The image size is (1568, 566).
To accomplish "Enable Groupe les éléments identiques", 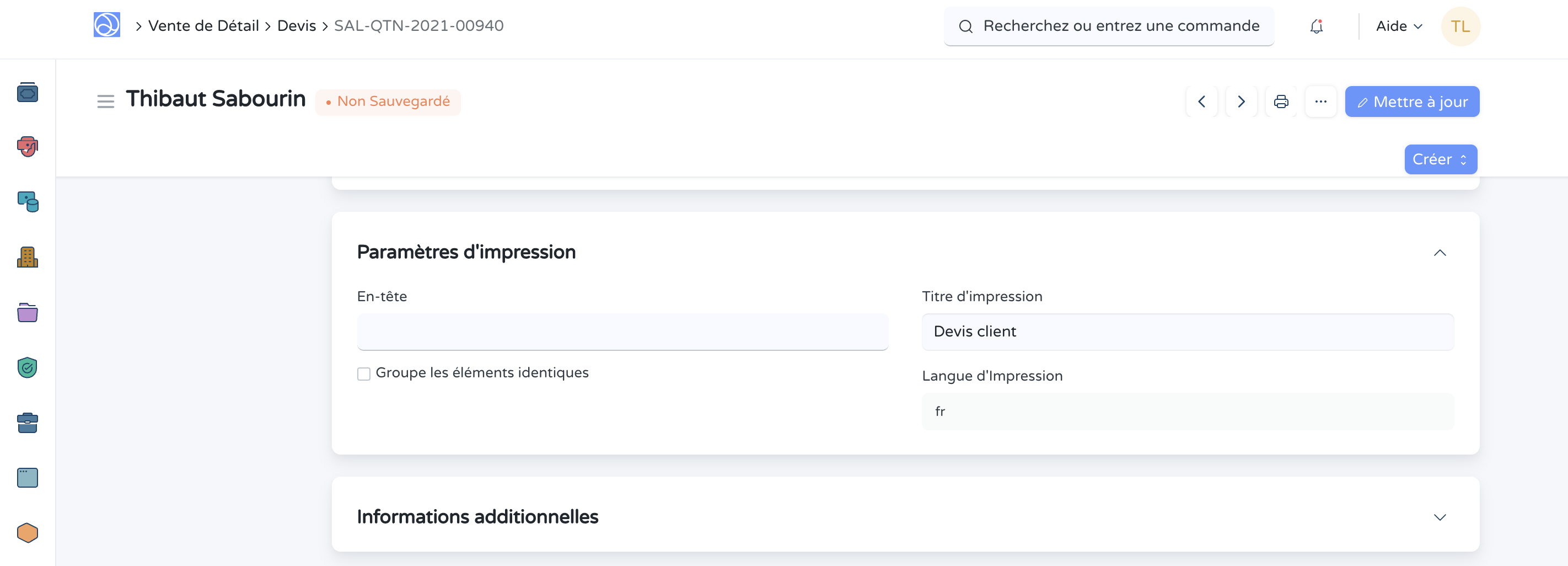I will (x=364, y=373).
